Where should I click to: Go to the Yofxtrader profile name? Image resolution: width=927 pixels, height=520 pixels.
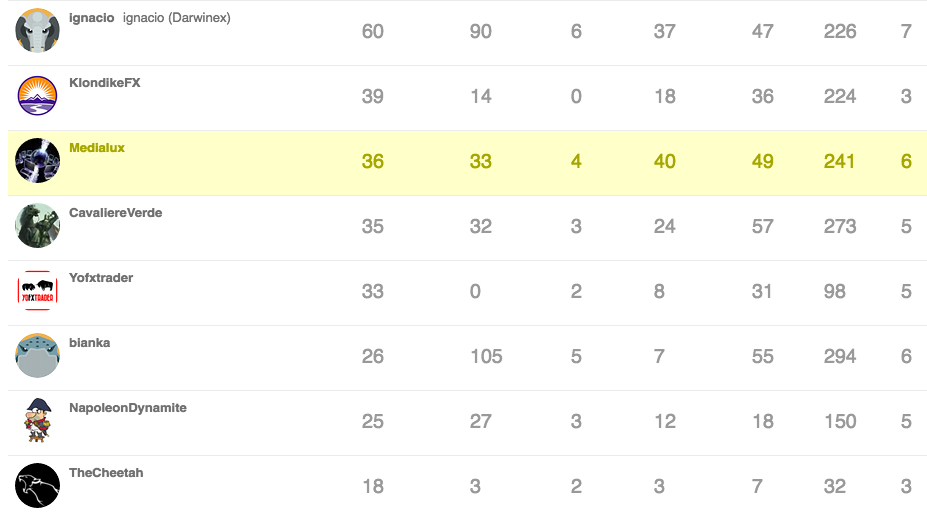(x=101, y=278)
